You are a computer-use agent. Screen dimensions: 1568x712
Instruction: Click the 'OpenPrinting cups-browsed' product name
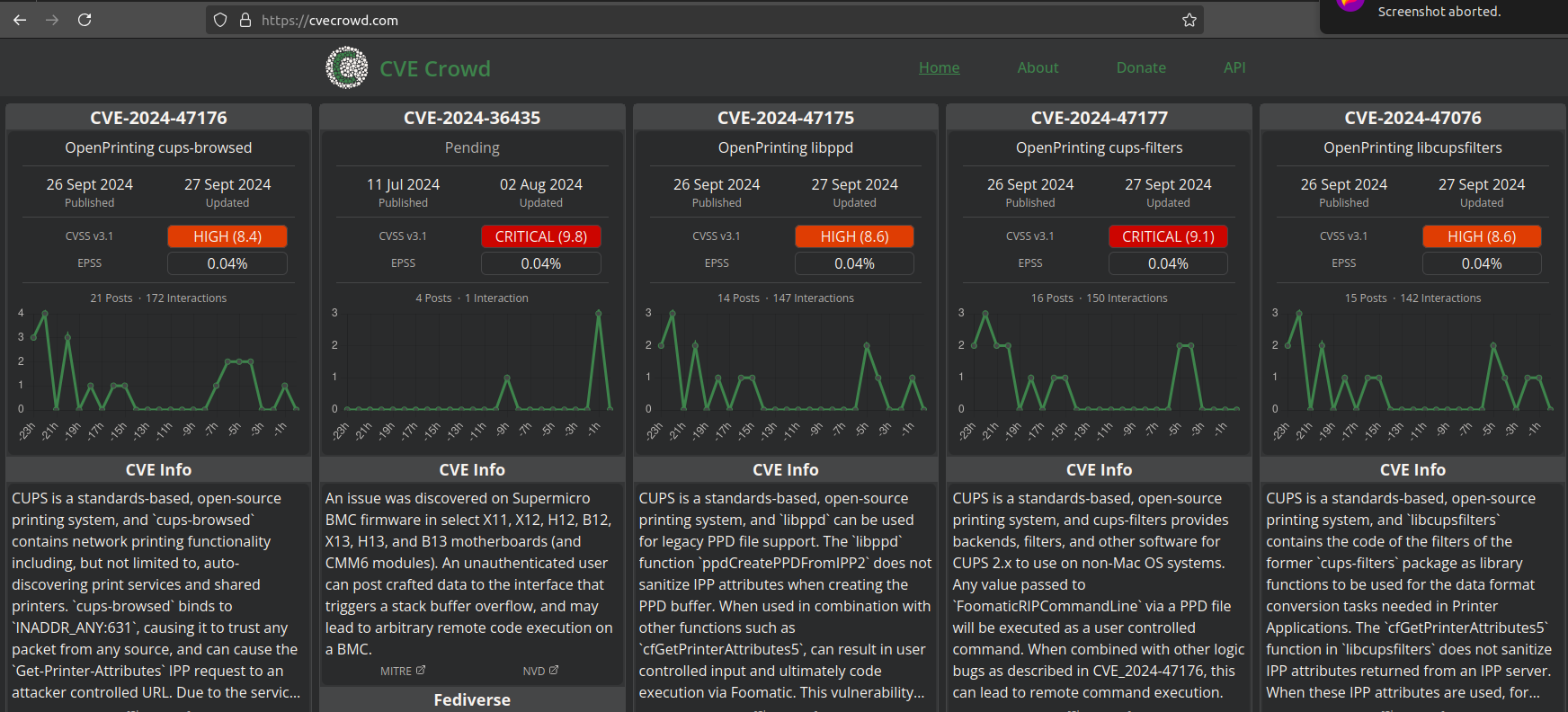[x=158, y=147]
